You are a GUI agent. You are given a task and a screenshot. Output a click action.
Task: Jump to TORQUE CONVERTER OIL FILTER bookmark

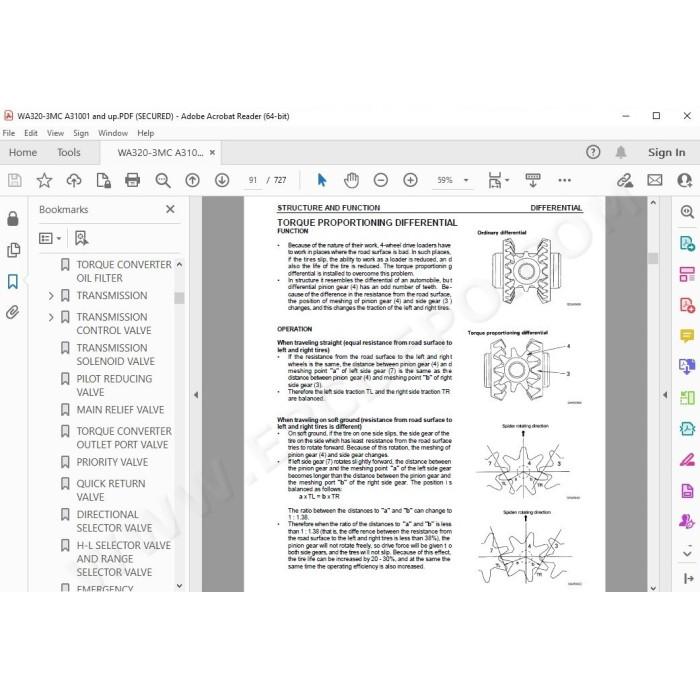pyautogui.click(x=124, y=271)
